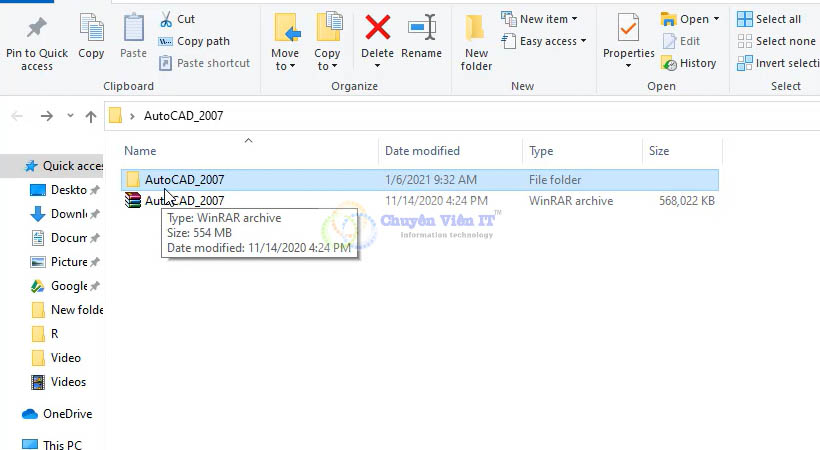Go forward with the Forward arrow

tap(47, 116)
